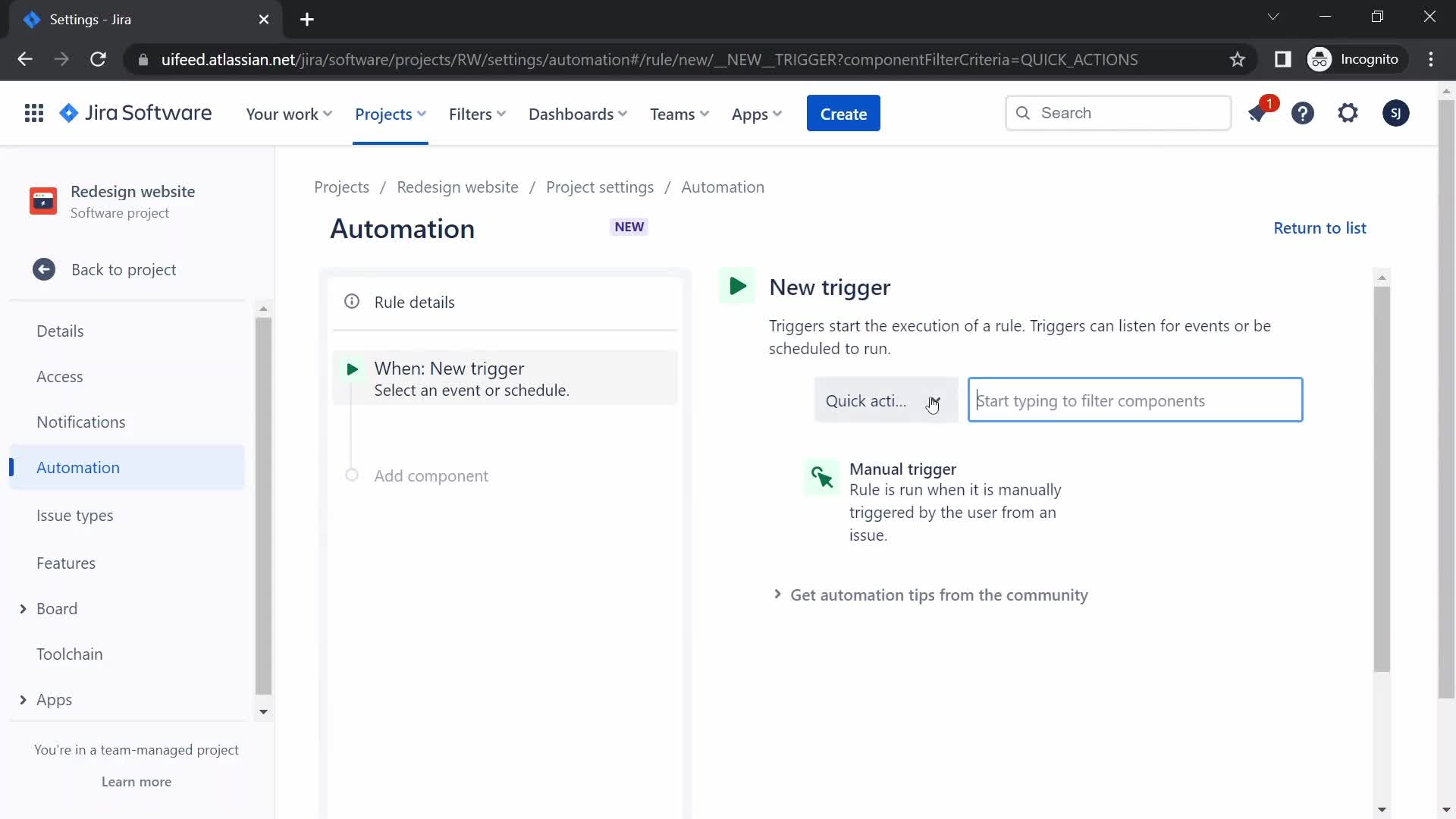Click the Create button
Image resolution: width=1456 pixels, height=819 pixels.
(x=843, y=113)
